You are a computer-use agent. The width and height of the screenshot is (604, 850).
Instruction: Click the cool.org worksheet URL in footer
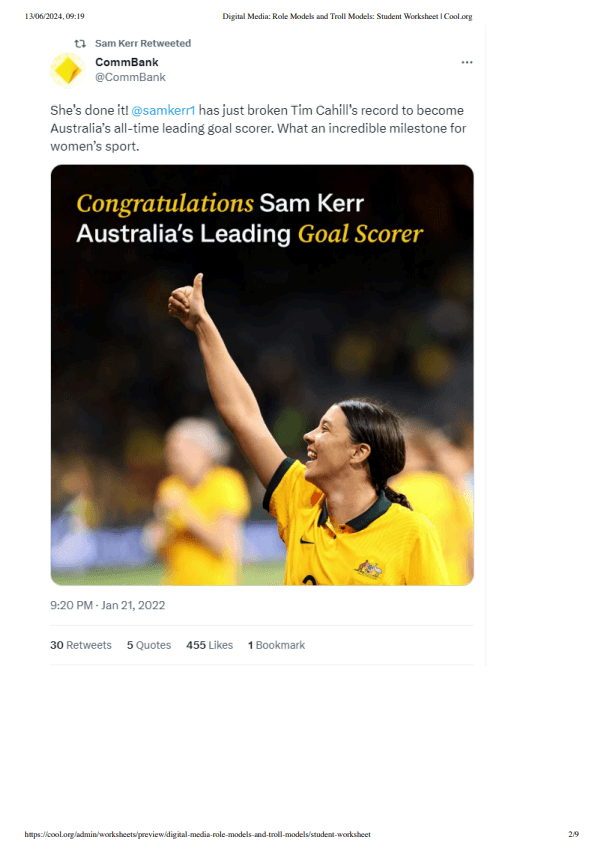tap(197, 834)
